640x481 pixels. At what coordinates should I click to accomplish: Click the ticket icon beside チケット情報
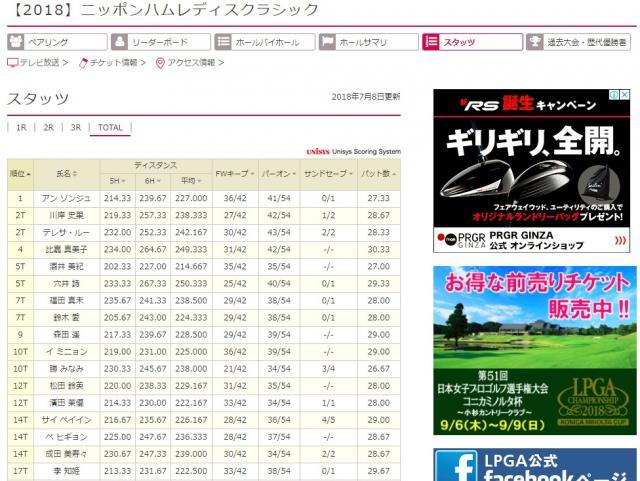[x=83, y=63]
